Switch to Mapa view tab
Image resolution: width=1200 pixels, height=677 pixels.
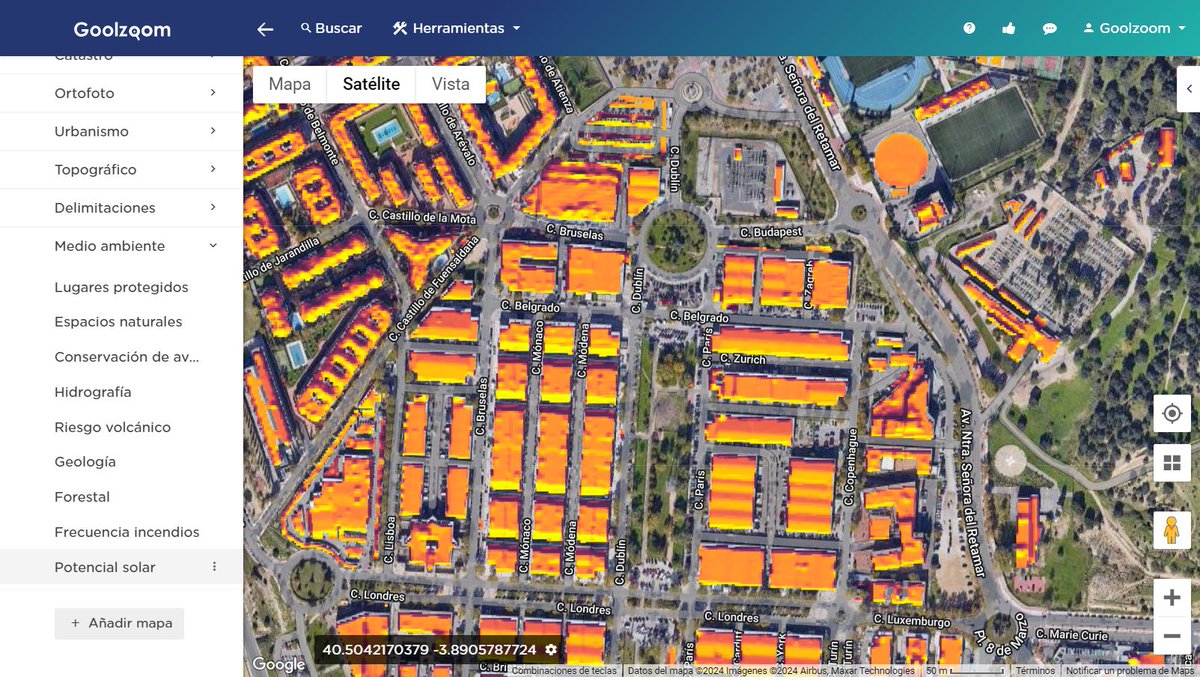point(290,84)
